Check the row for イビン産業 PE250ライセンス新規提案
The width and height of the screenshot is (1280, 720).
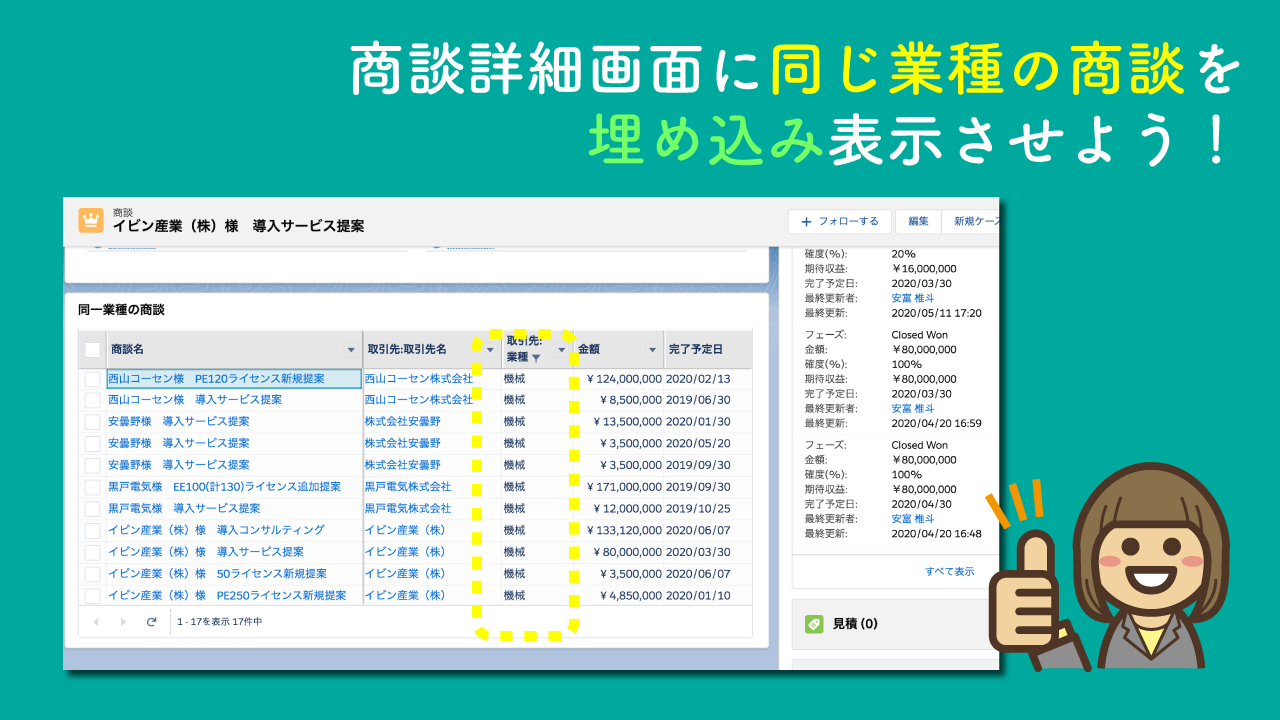92,596
